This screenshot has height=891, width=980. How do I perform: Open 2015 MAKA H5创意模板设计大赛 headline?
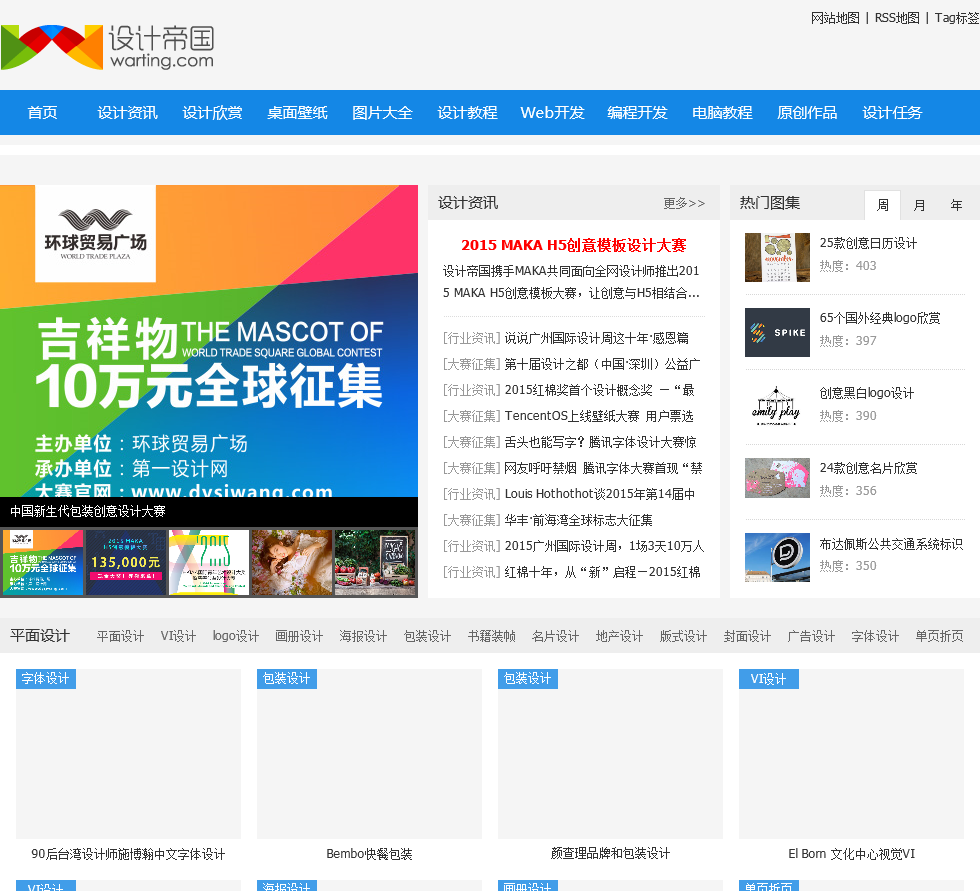coord(574,245)
